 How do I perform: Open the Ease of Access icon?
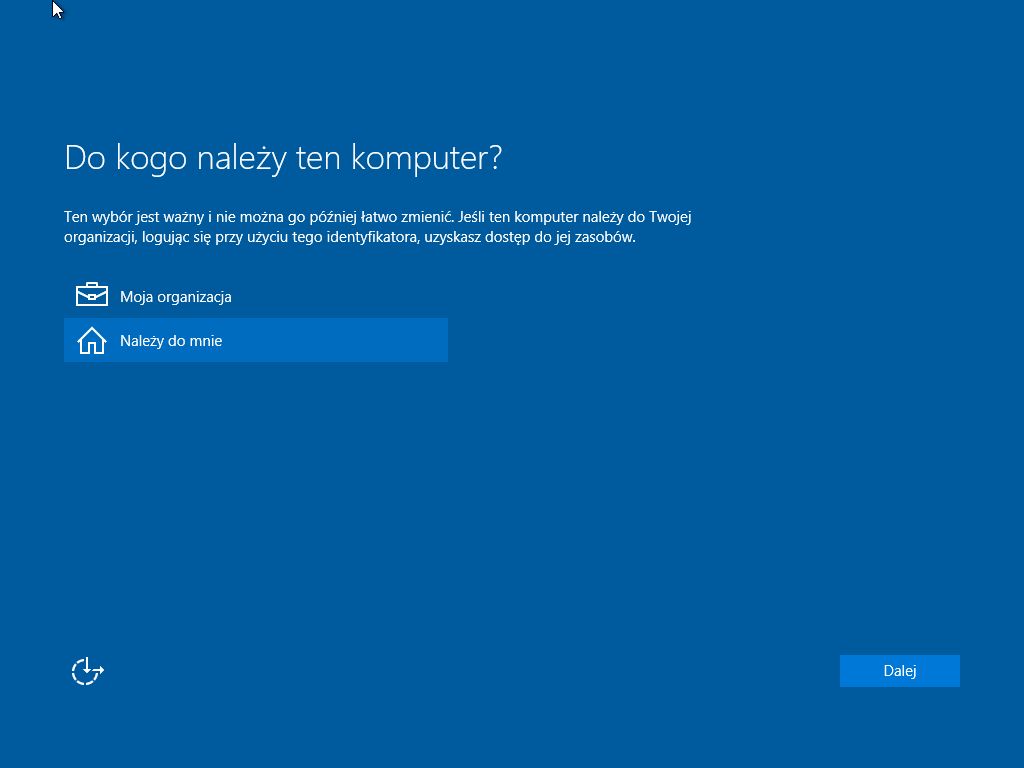click(x=88, y=671)
